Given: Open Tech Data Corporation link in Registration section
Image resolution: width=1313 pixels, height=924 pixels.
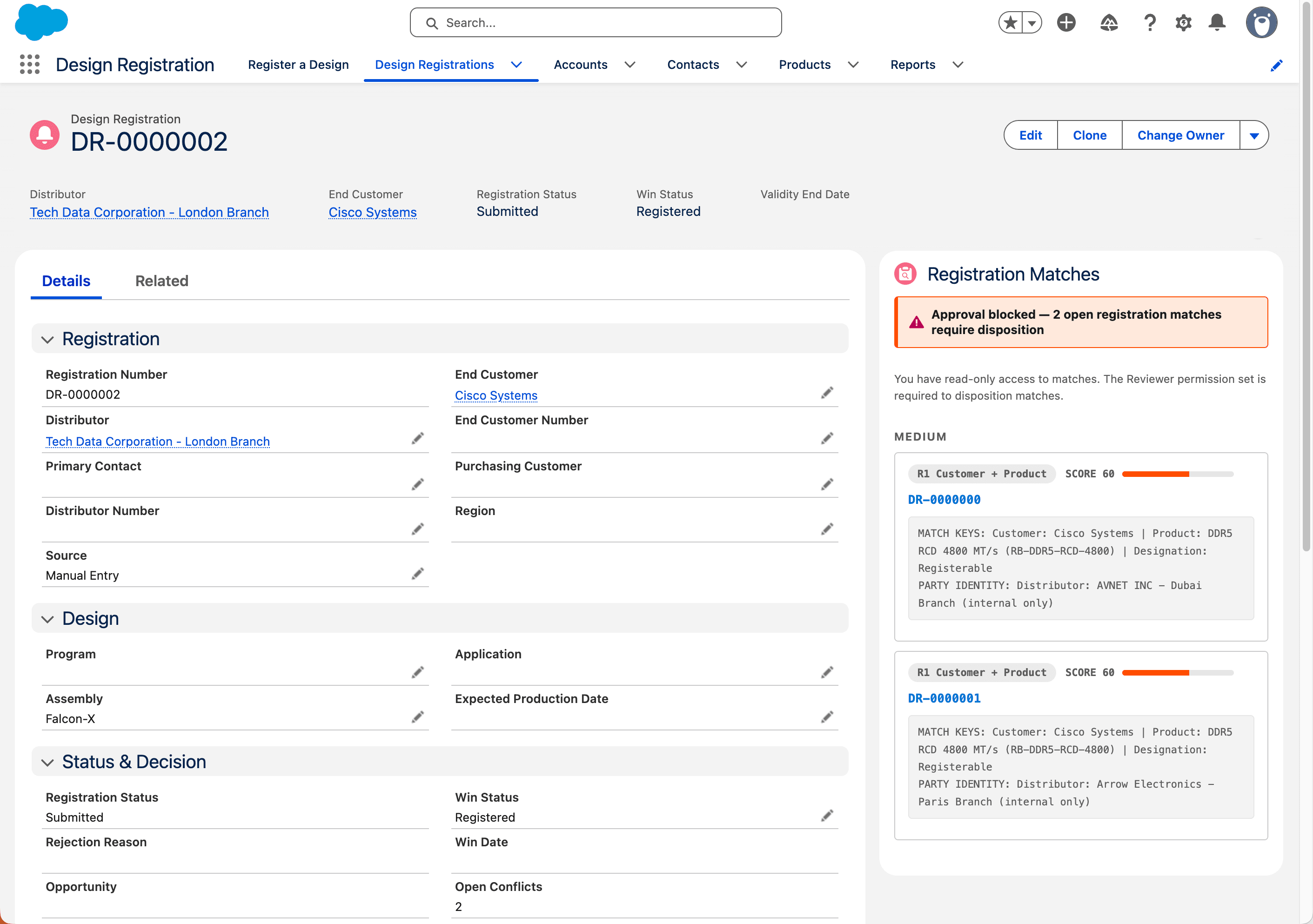Looking at the screenshot, I should tap(158, 442).
